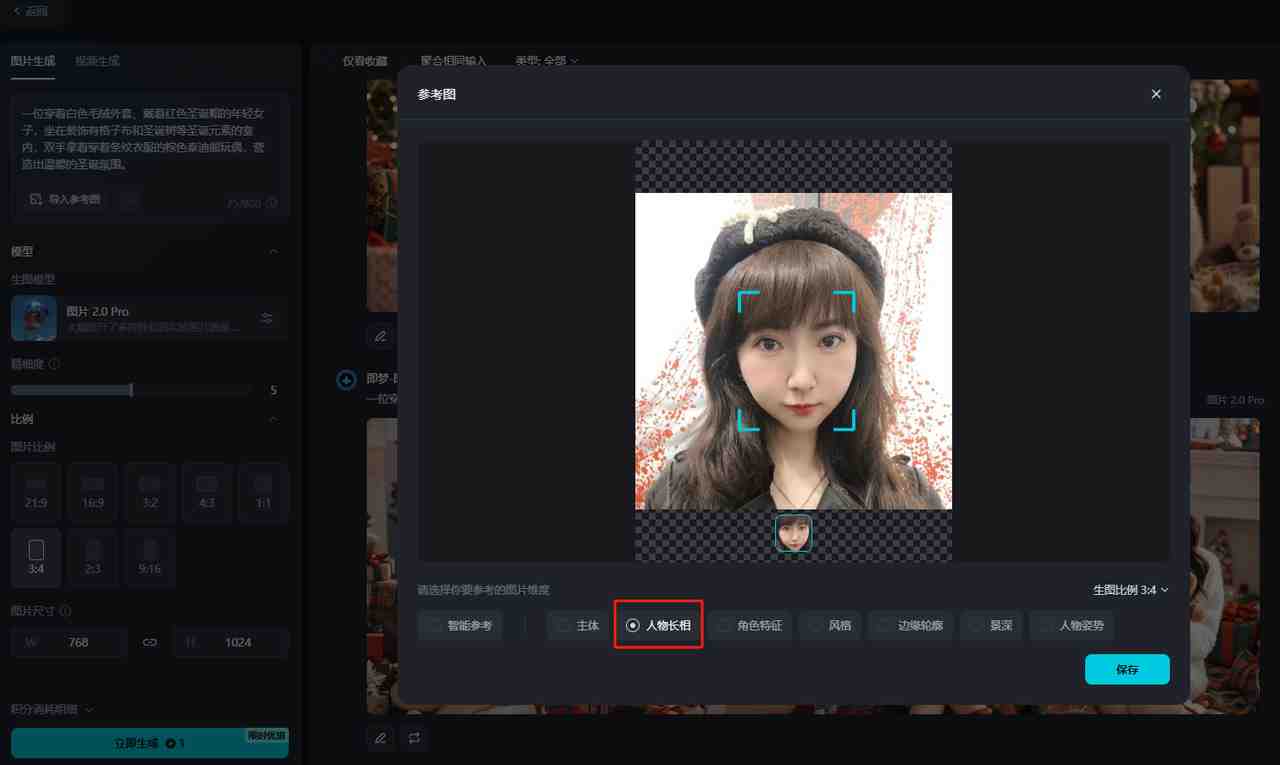Image resolution: width=1280 pixels, height=765 pixels.
Task: Click the bottom edit pencil icon
Action: (380, 738)
